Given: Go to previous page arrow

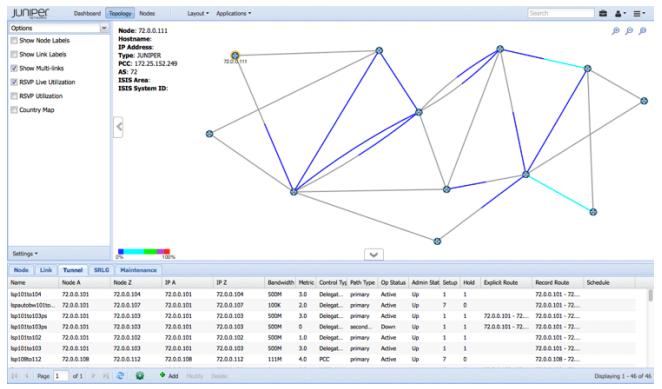Looking at the screenshot, I should point(27,375).
